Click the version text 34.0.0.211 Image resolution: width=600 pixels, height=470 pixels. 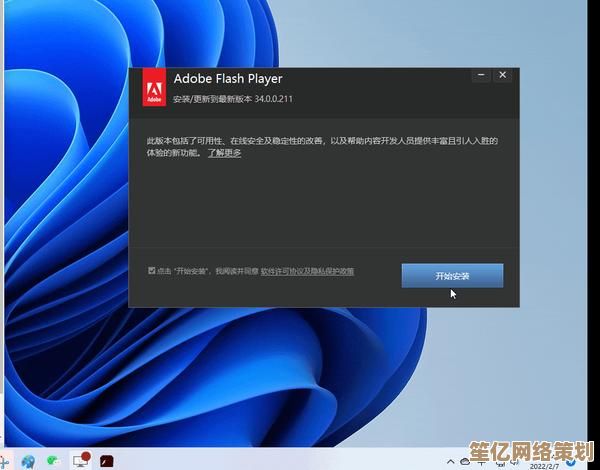[x=274, y=99]
